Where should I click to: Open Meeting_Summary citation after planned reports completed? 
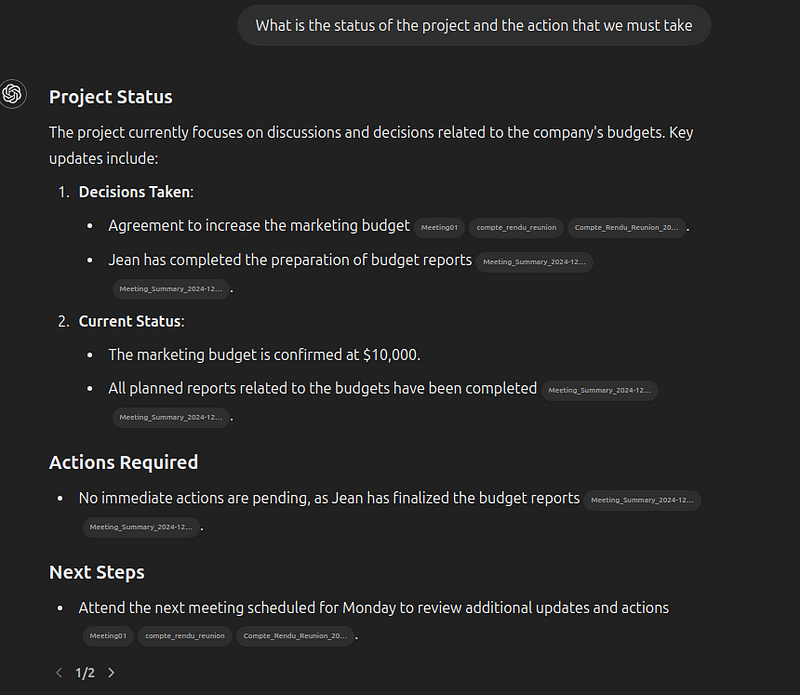[599, 390]
